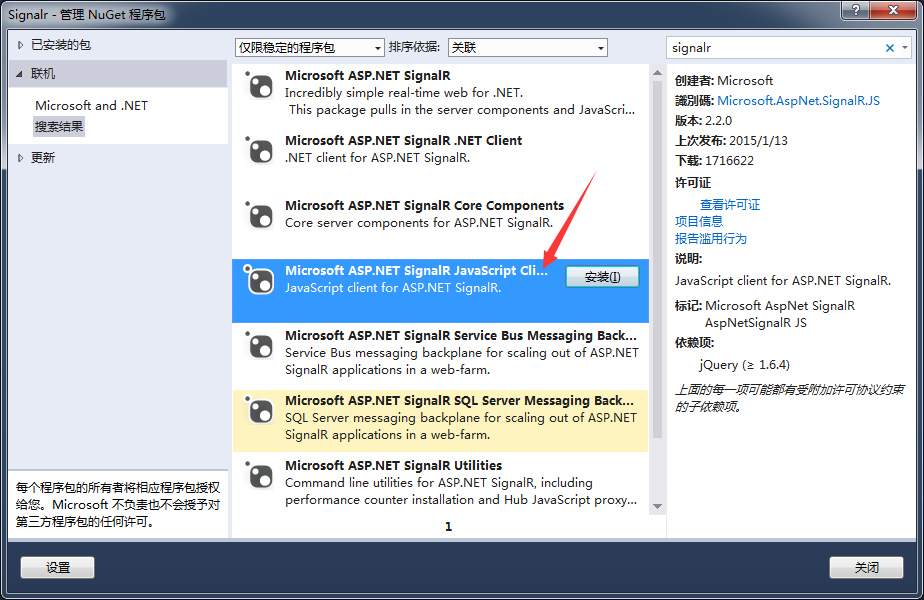Screen dimensions: 924x600
Task: Collapse the 联机 section
Action: pyautogui.click(x=19, y=74)
